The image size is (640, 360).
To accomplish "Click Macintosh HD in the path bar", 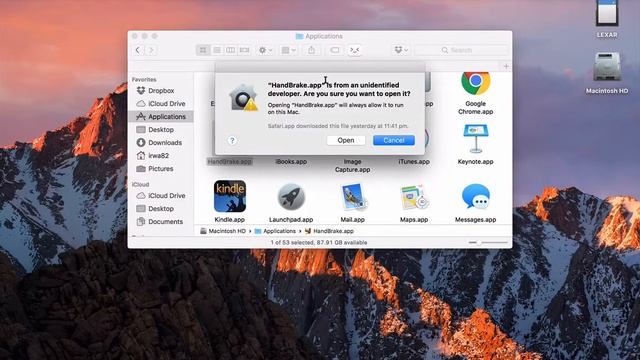I will (x=223, y=231).
